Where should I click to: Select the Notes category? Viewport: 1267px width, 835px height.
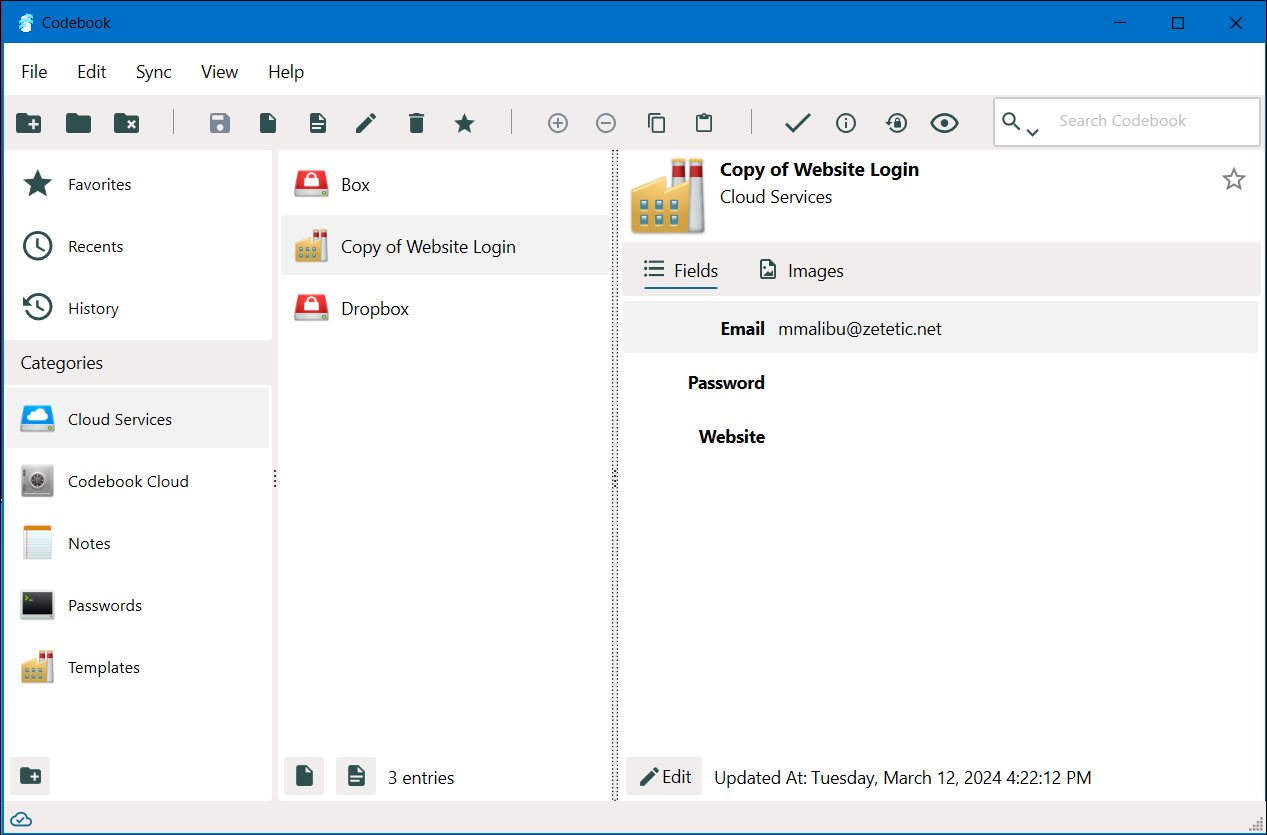[x=138, y=544]
